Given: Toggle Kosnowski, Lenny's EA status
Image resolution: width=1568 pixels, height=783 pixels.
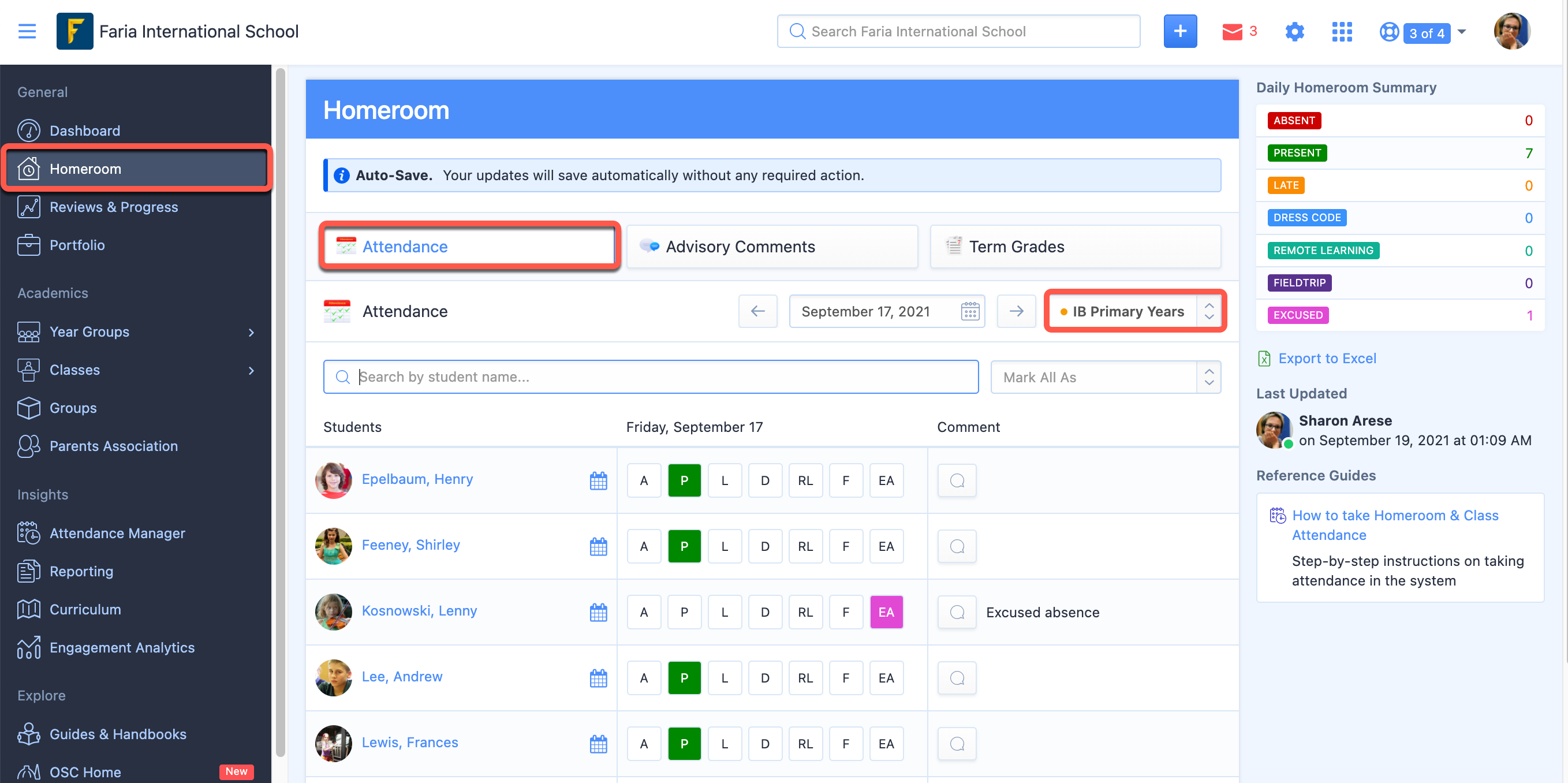Looking at the screenshot, I should [x=886, y=612].
